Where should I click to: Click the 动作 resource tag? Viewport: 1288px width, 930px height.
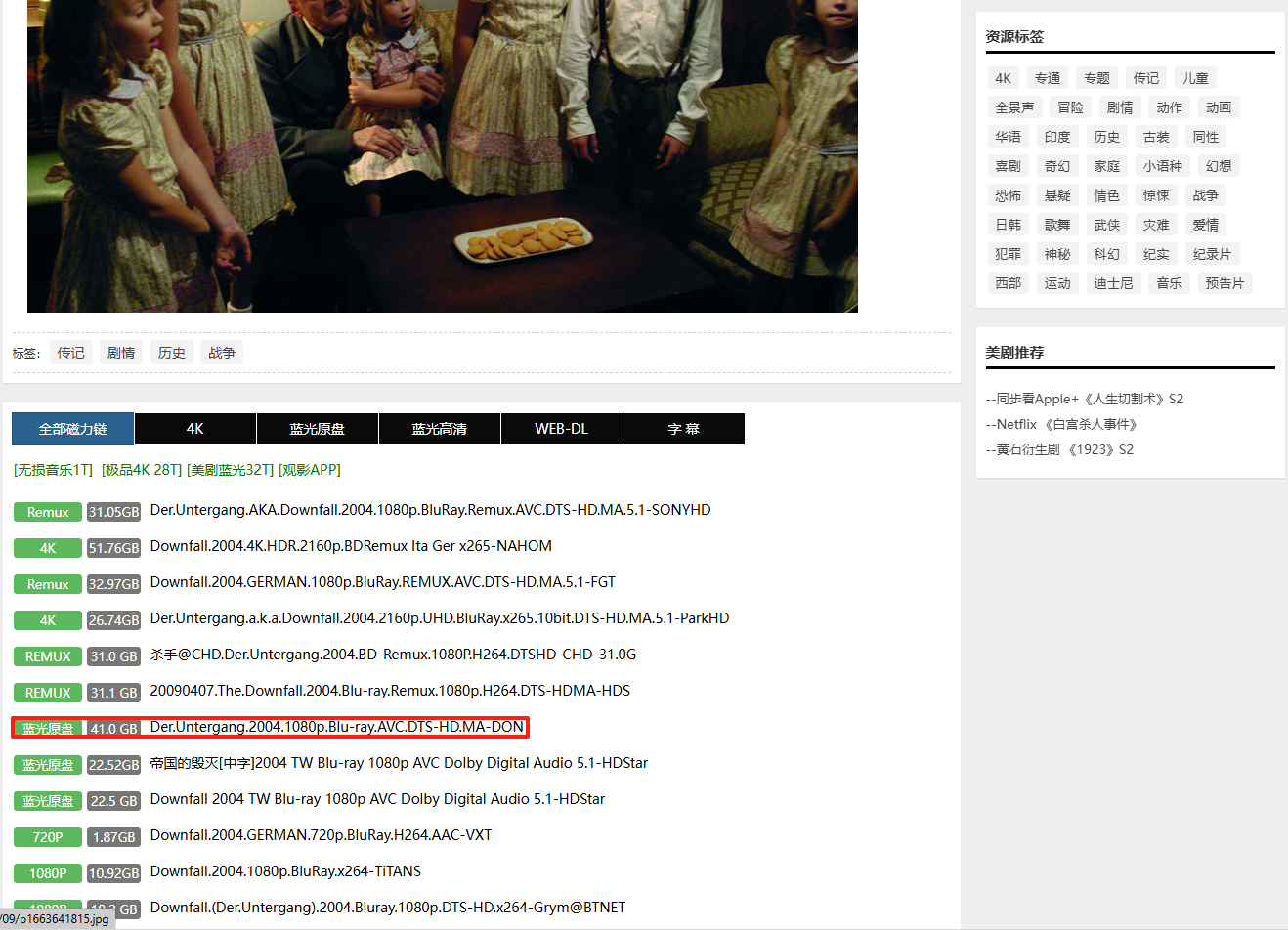(x=1170, y=107)
